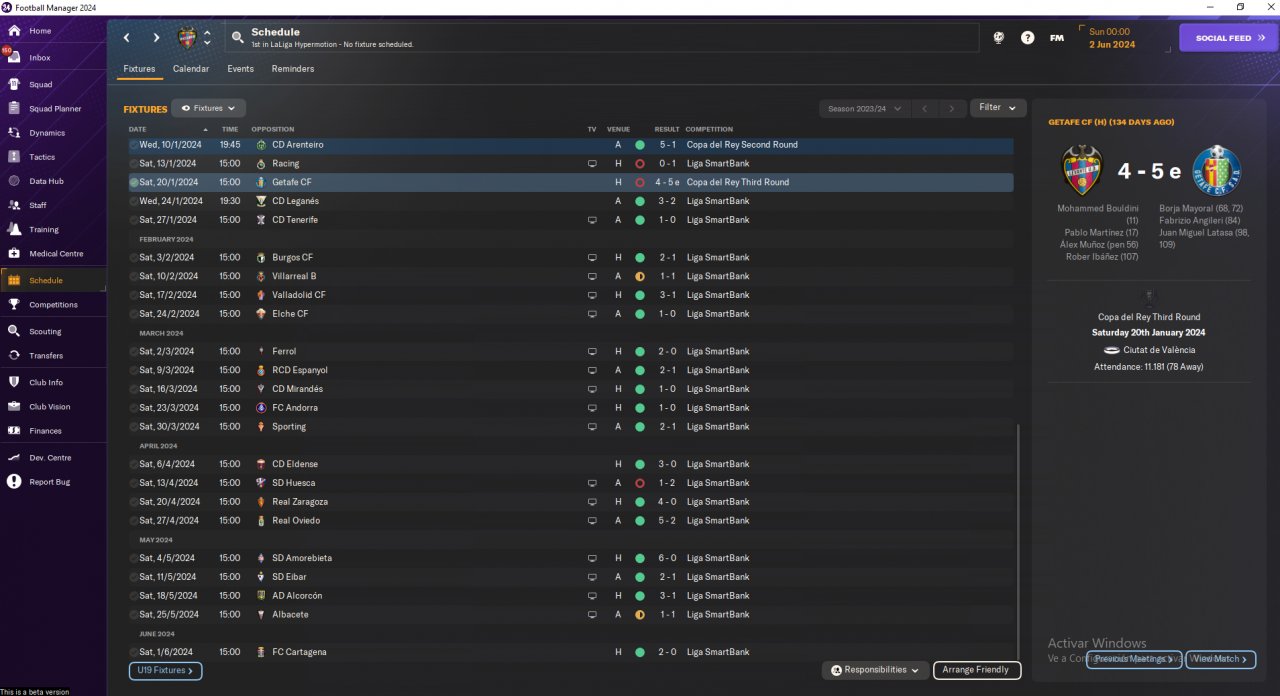
Task: Open Club Vision
Action: coord(50,407)
